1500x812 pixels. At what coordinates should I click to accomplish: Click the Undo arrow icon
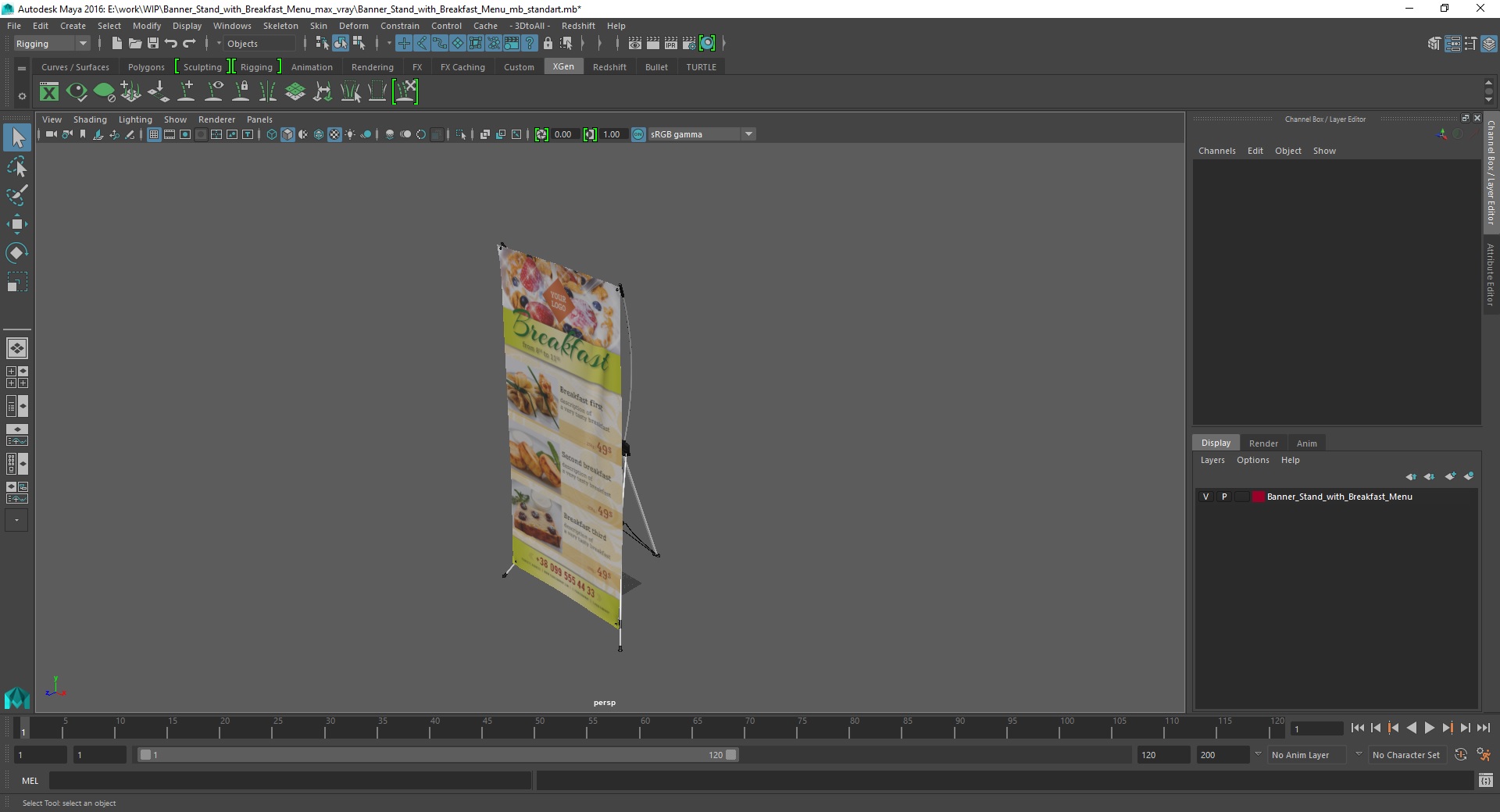(x=171, y=44)
